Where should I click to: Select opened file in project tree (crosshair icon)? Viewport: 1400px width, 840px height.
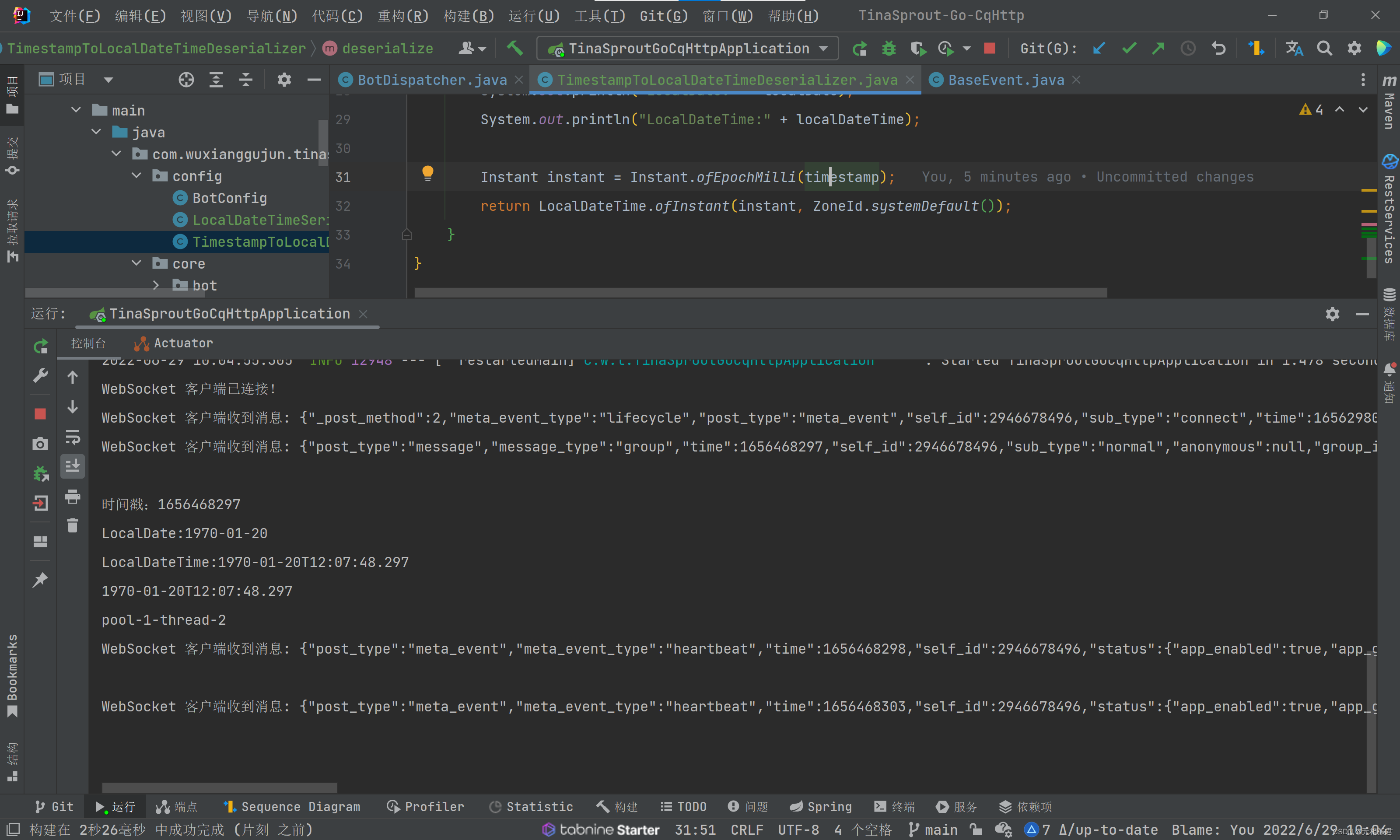pyautogui.click(x=186, y=80)
